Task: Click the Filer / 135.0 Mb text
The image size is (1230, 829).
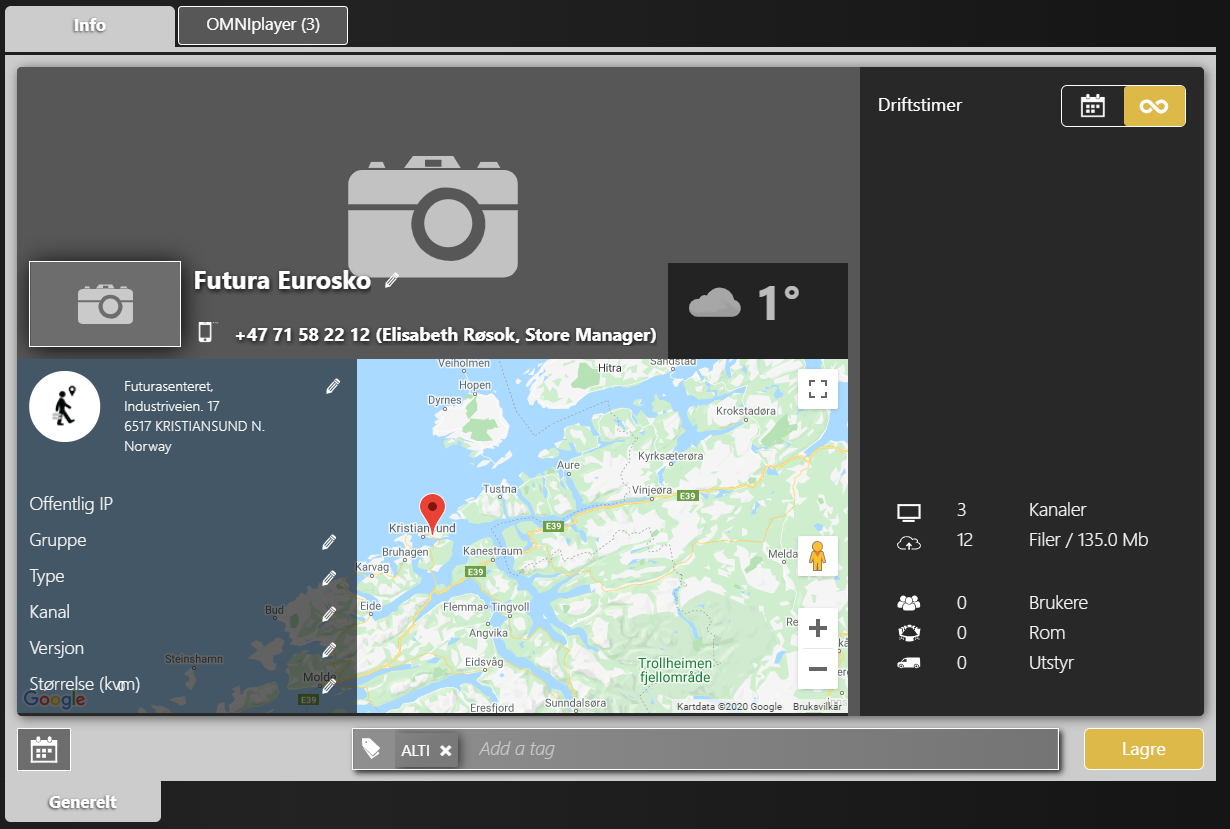Action: 1089,540
